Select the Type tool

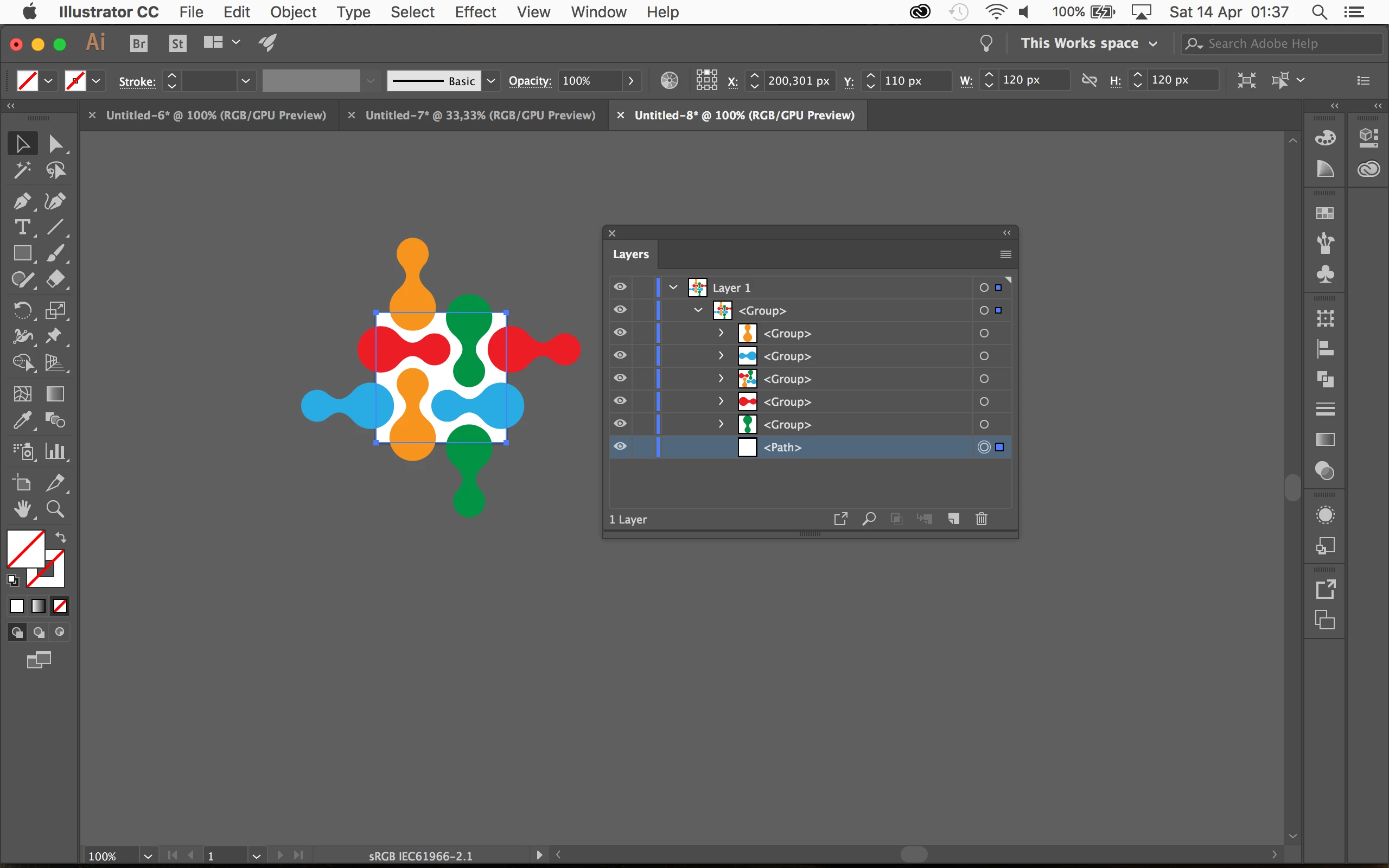pyautogui.click(x=22, y=228)
